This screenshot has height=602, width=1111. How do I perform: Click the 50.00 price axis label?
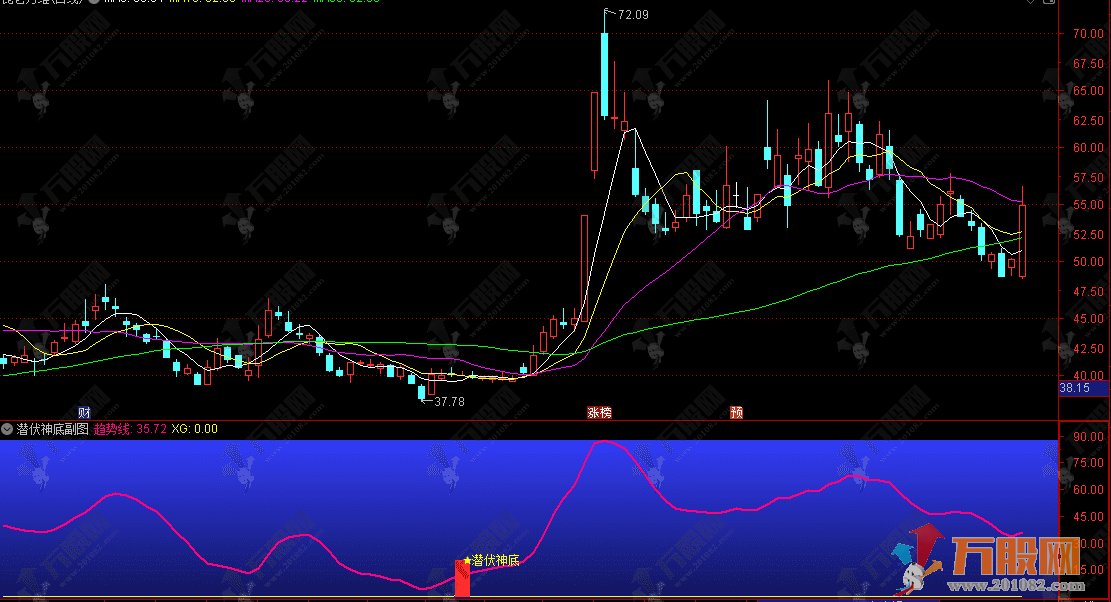pyautogui.click(x=1087, y=262)
